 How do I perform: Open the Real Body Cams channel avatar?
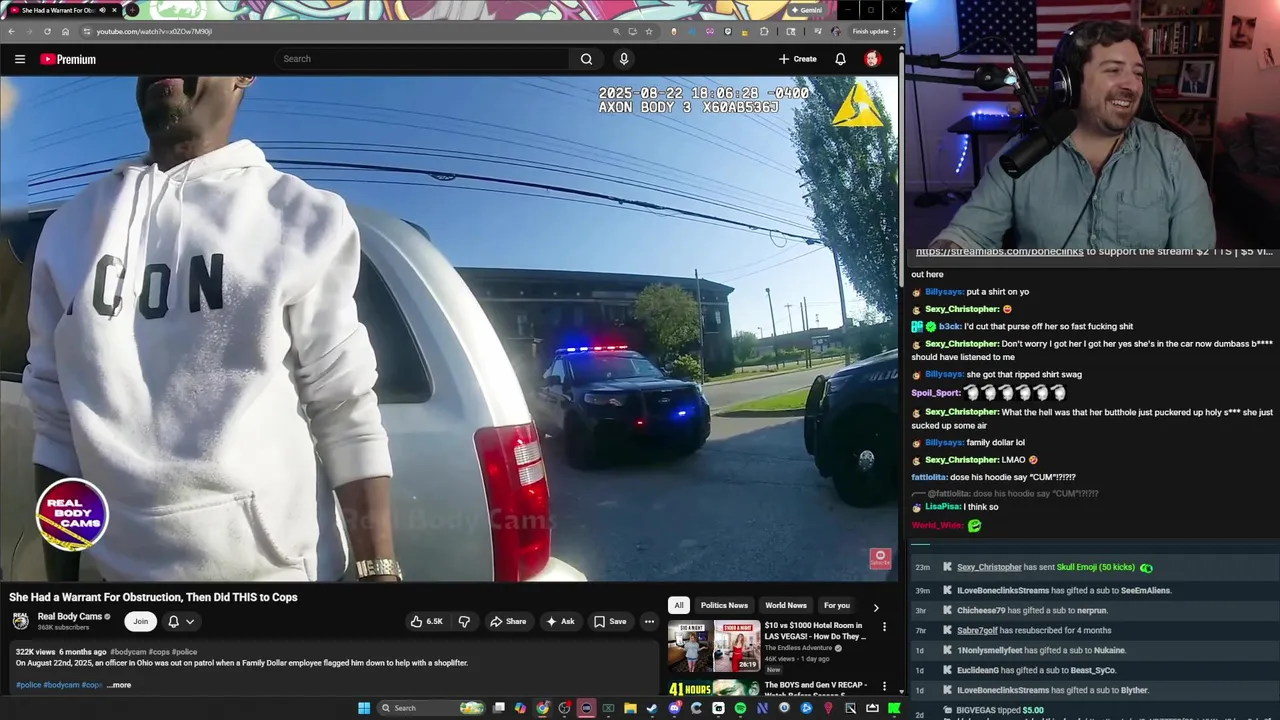click(21, 621)
